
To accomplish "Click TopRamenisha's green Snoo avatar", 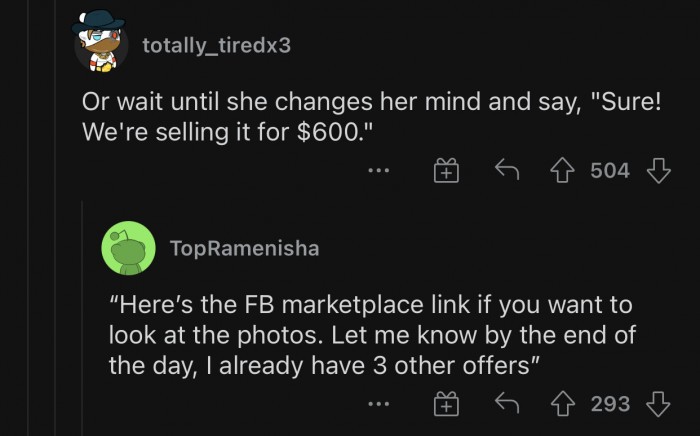I will pyautogui.click(x=129, y=248).
